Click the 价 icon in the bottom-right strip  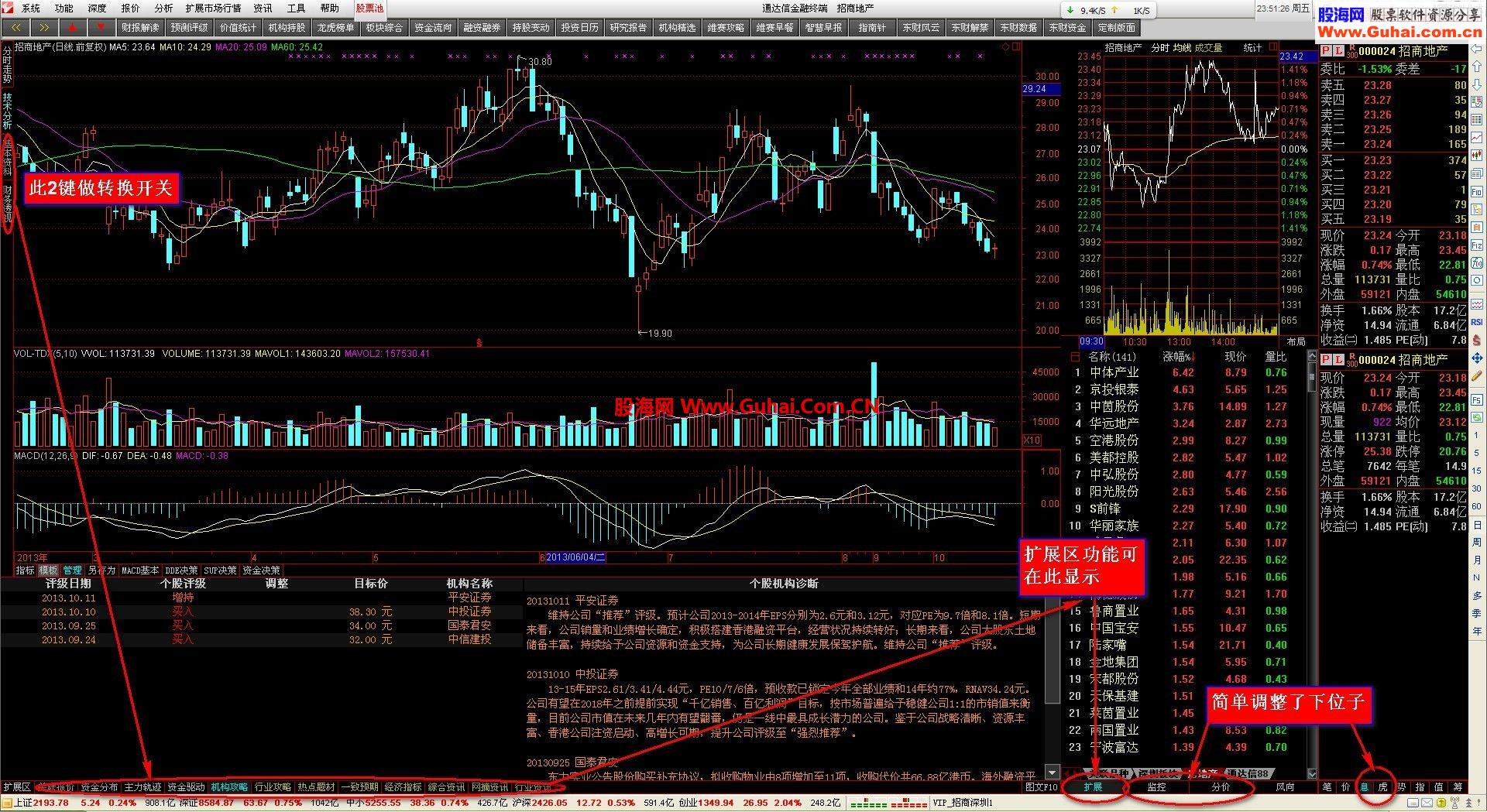click(x=1346, y=787)
